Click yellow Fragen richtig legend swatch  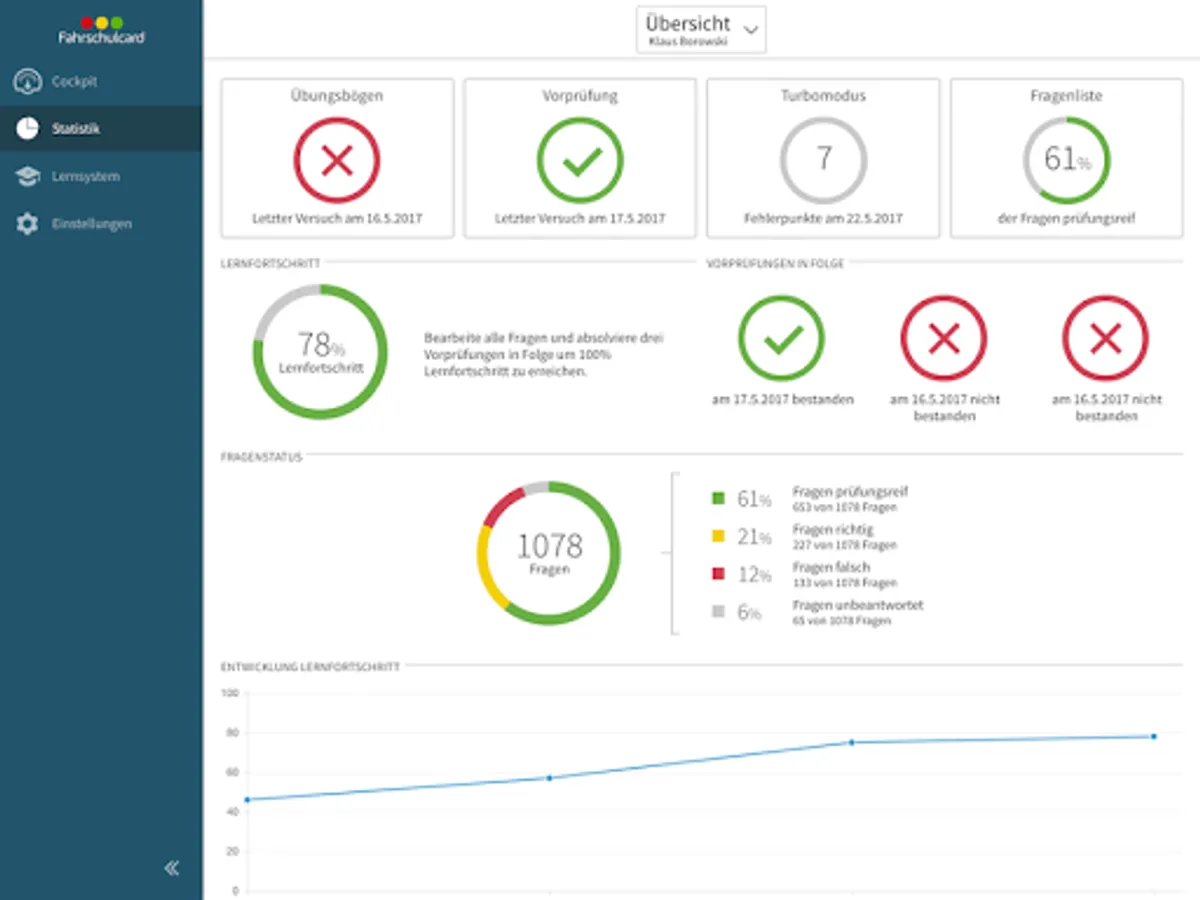point(717,536)
